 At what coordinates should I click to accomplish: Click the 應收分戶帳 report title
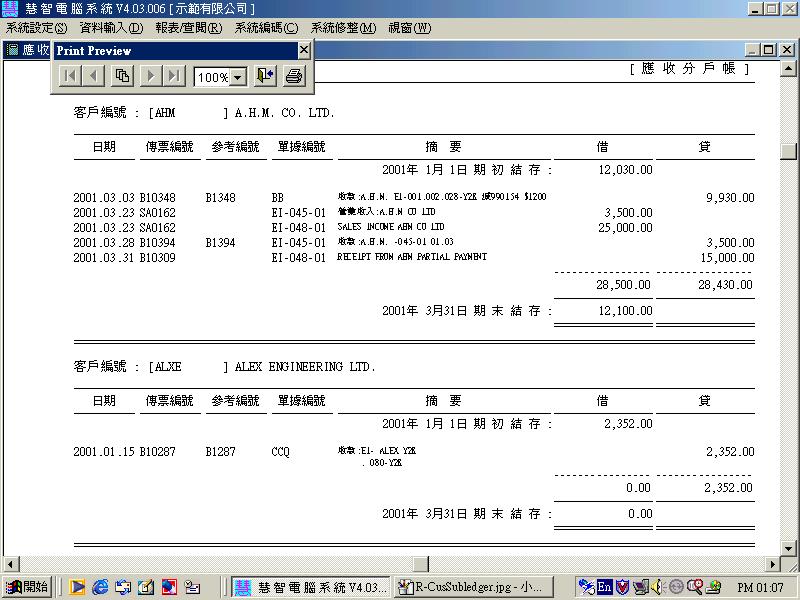pos(689,68)
